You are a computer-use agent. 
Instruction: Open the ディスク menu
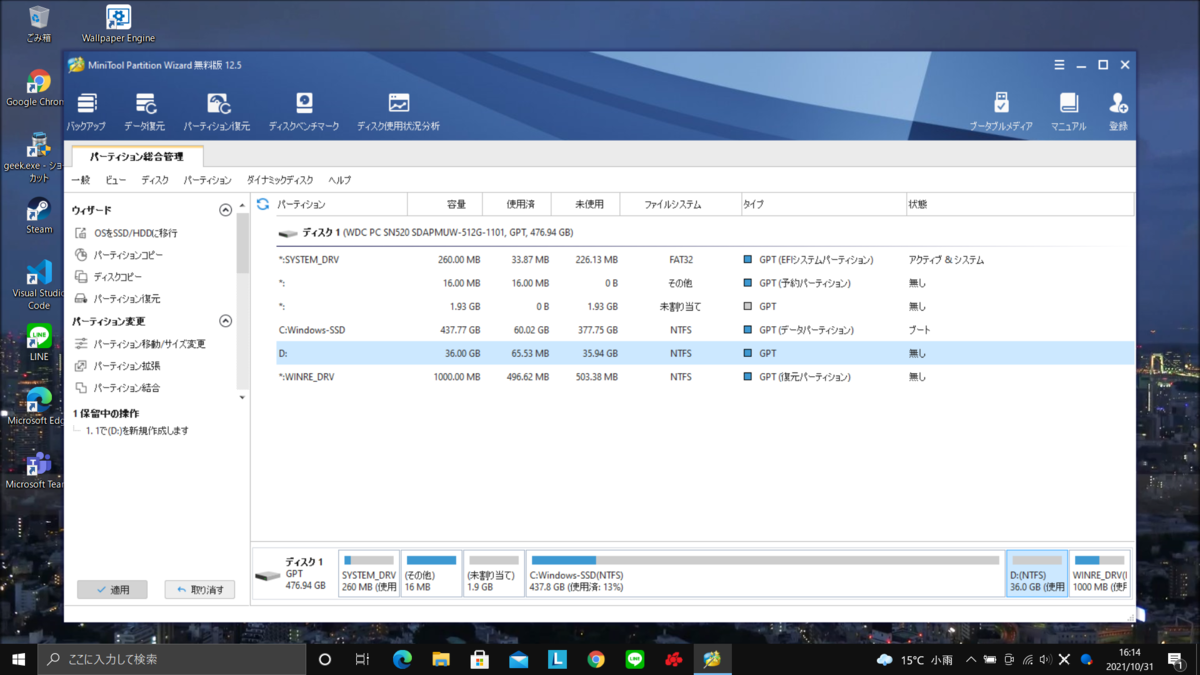click(155, 180)
